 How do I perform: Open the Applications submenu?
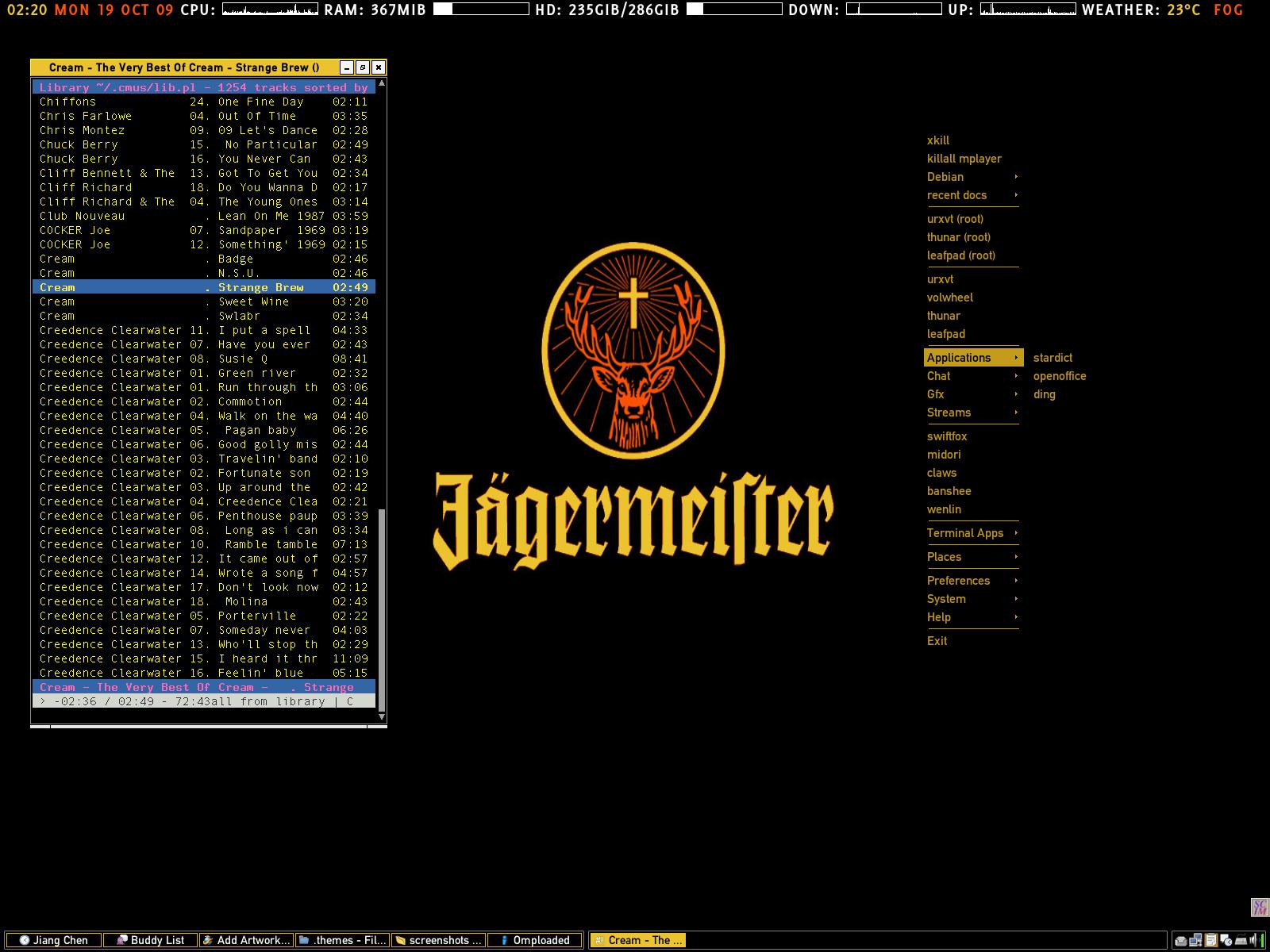point(973,358)
